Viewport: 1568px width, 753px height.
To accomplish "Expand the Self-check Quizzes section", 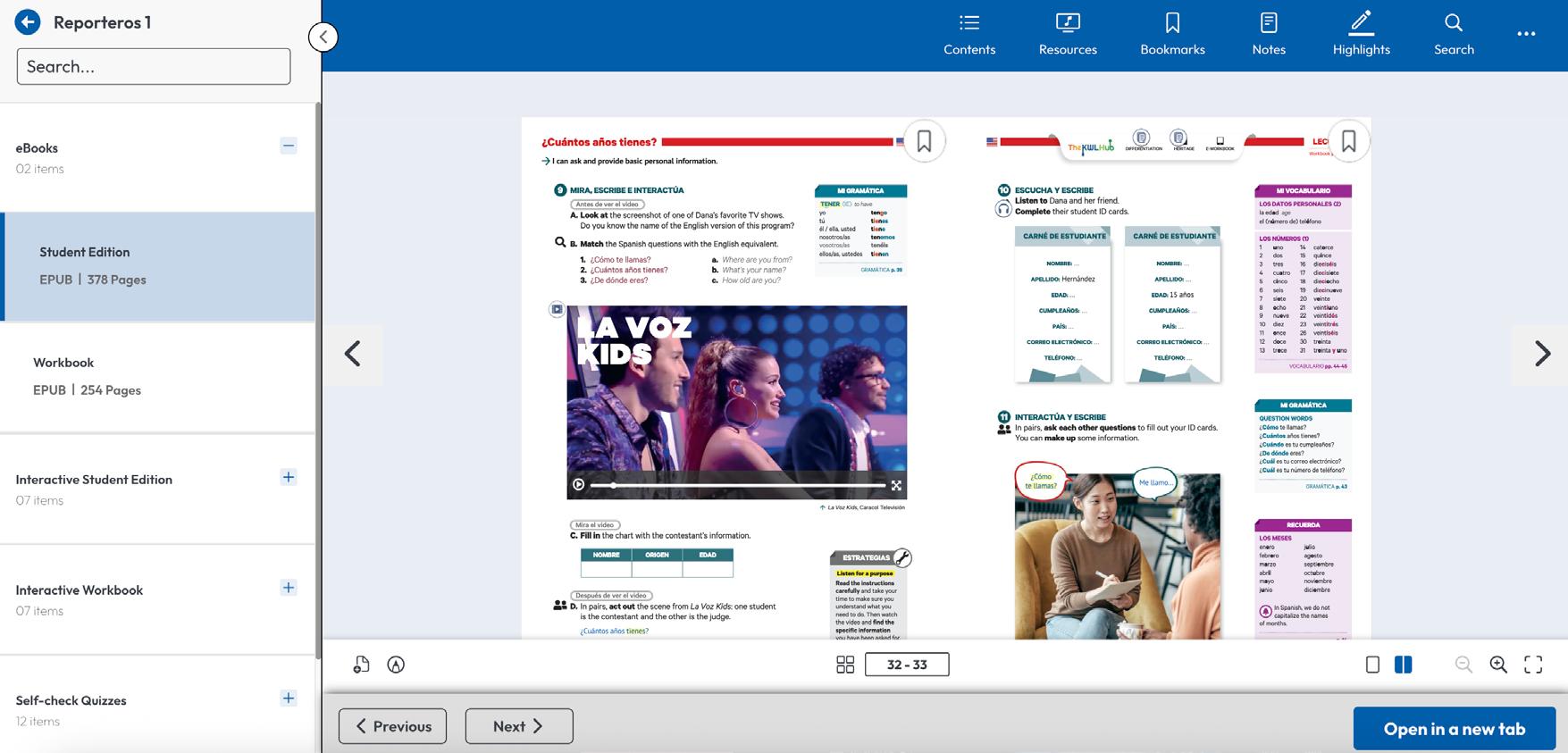I will pyautogui.click(x=289, y=699).
